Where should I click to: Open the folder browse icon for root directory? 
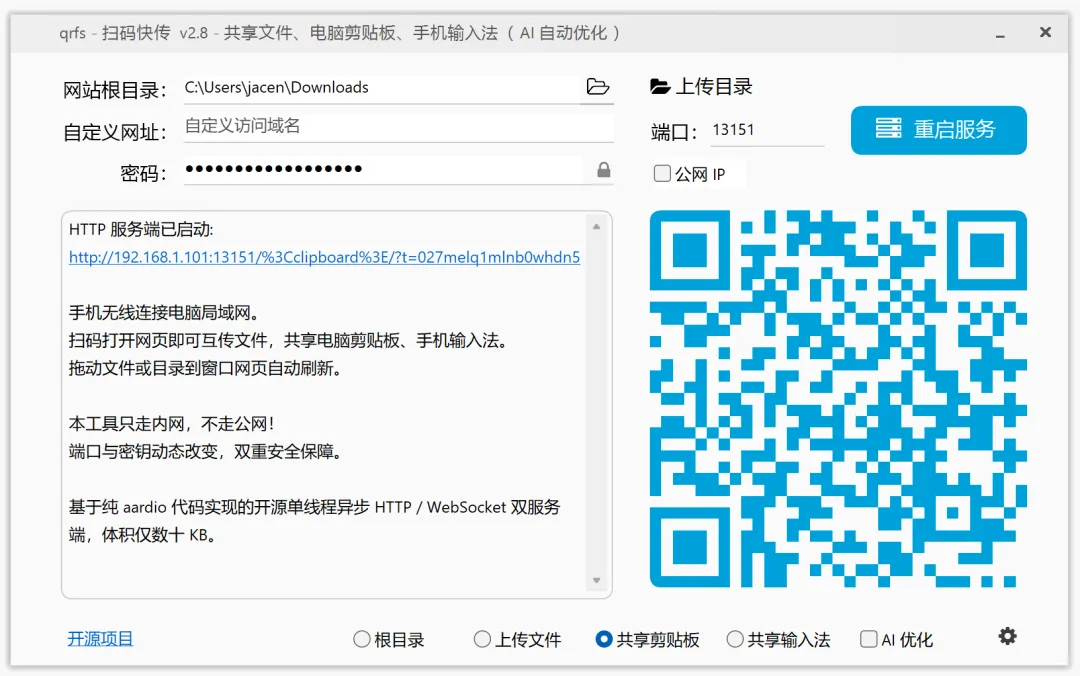coord(597,87)
